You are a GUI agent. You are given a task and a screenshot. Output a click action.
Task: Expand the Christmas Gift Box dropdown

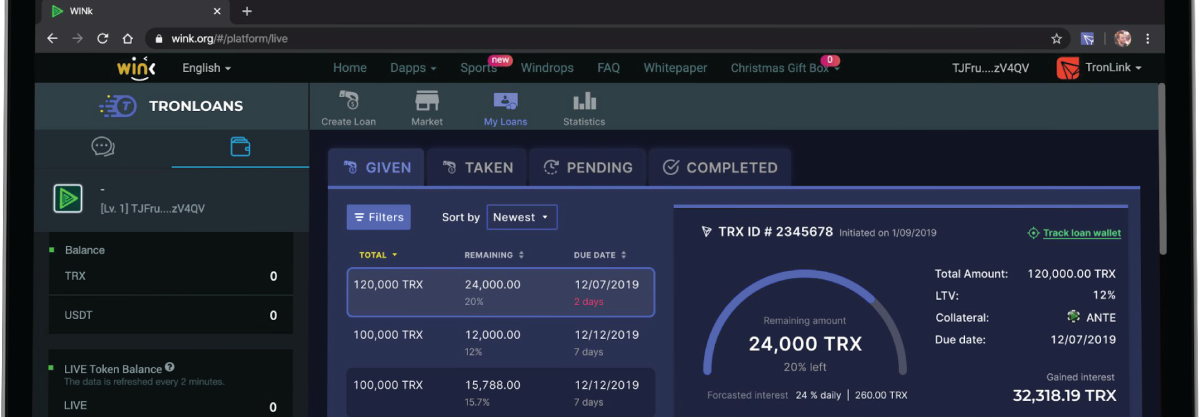pyautogui.click(x=785, y=68)
